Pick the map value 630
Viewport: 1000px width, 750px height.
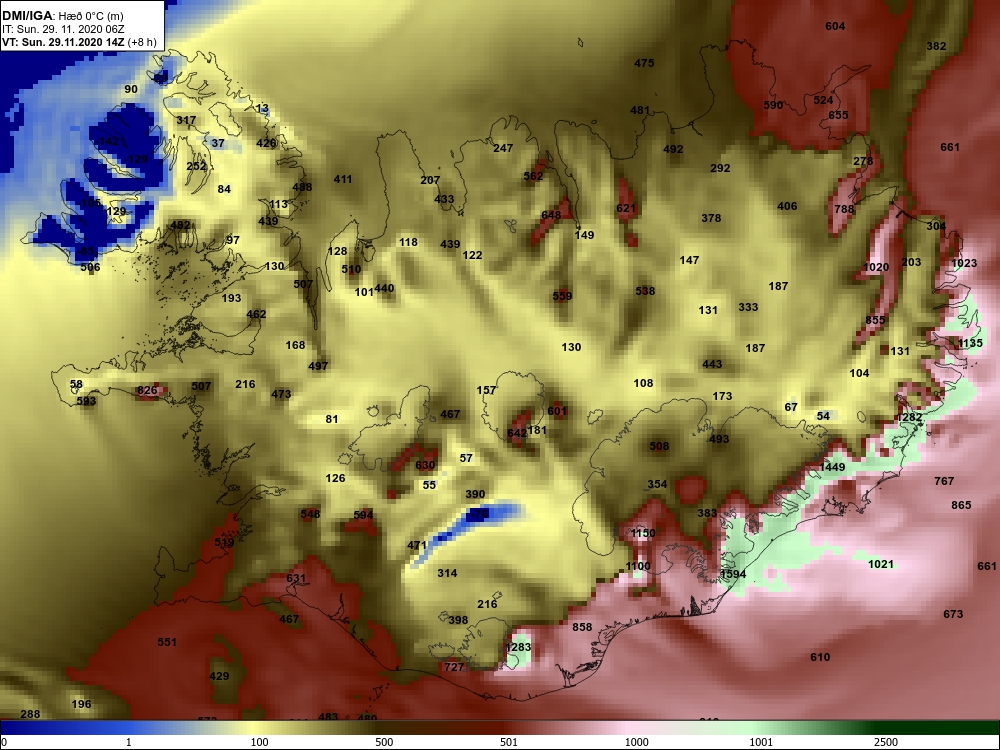click(x=425, y=466)
